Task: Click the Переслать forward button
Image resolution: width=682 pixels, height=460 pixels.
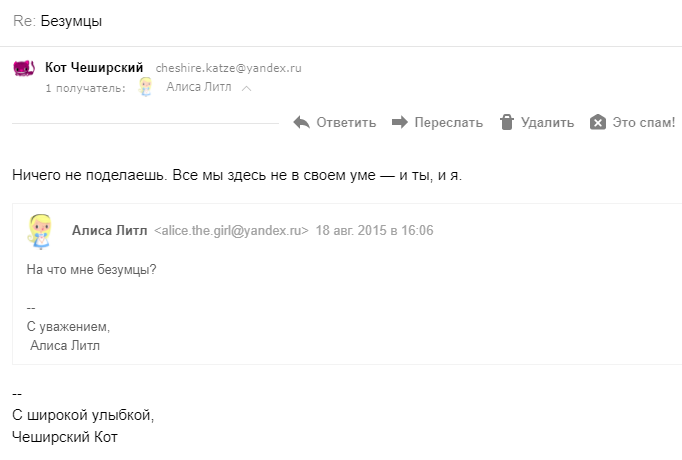Action: coord(437,123)
